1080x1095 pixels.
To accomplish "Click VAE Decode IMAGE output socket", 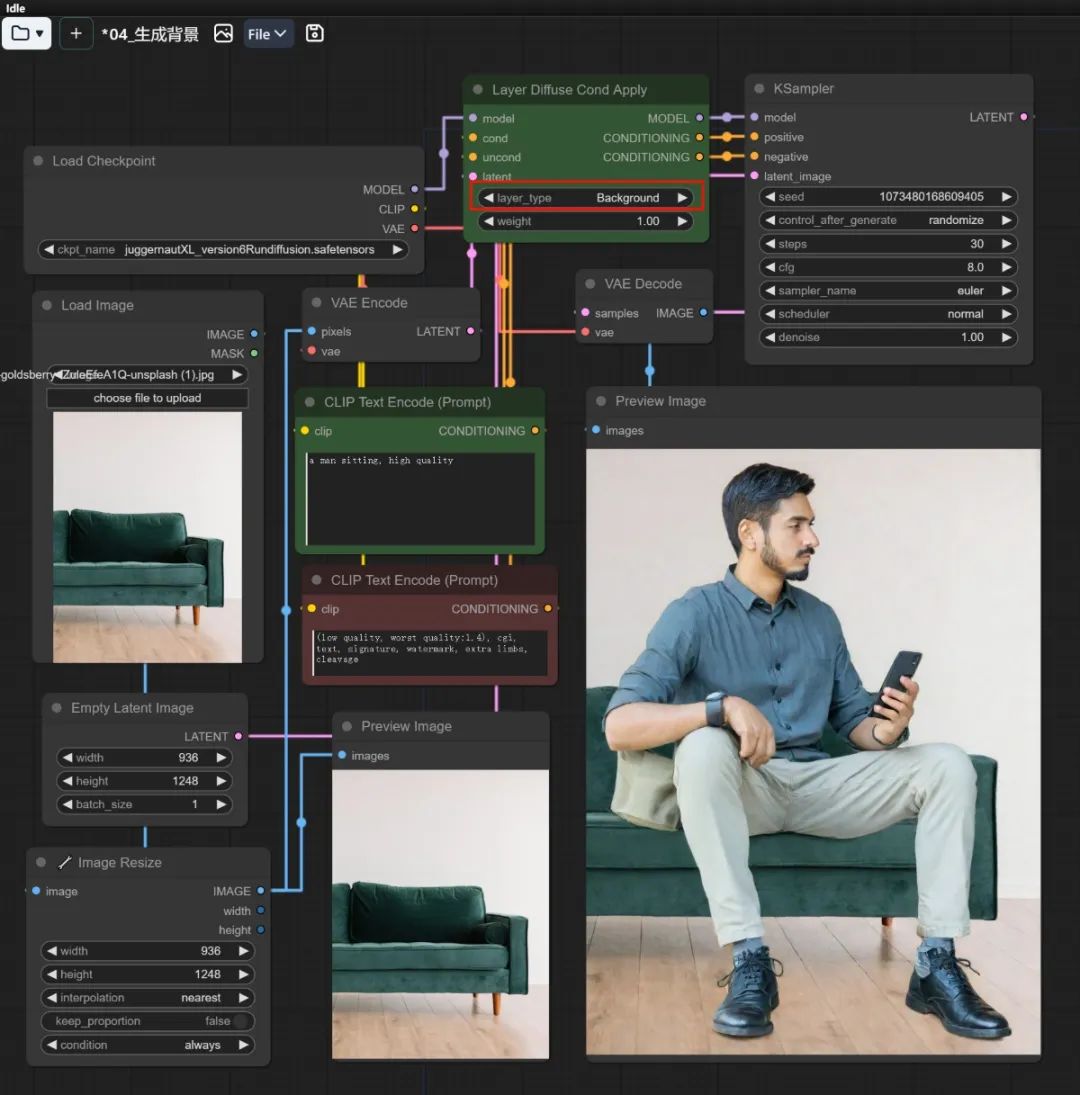I will point(703,313).
